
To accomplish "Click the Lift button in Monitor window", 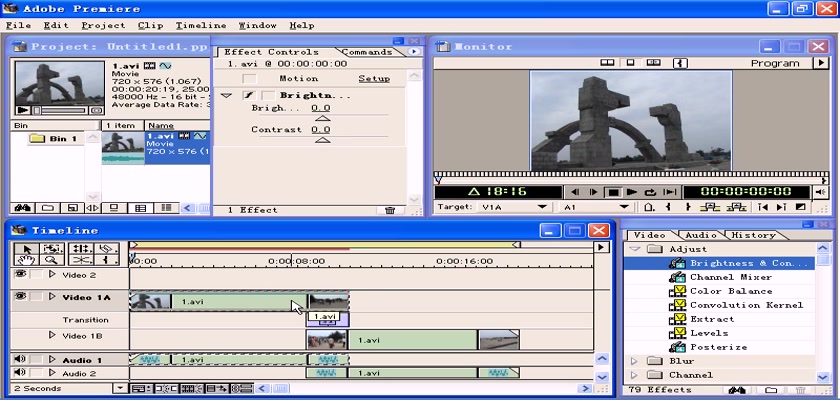I will pyautogui.click(x=709, y=207).
